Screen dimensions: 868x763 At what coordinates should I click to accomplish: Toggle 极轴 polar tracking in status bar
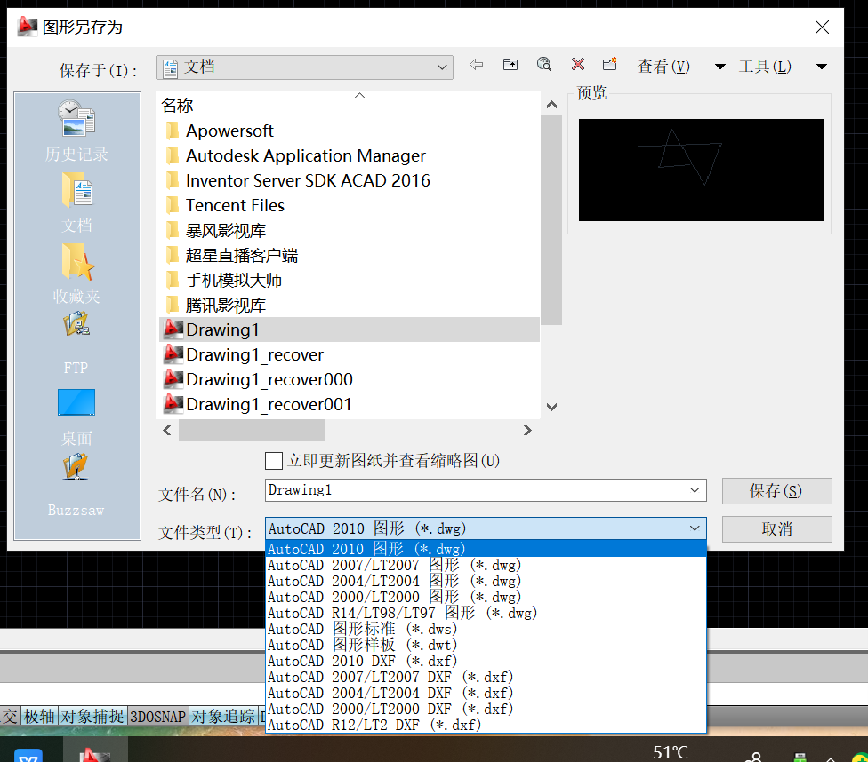pyautogui.click(x=39, y=716)
